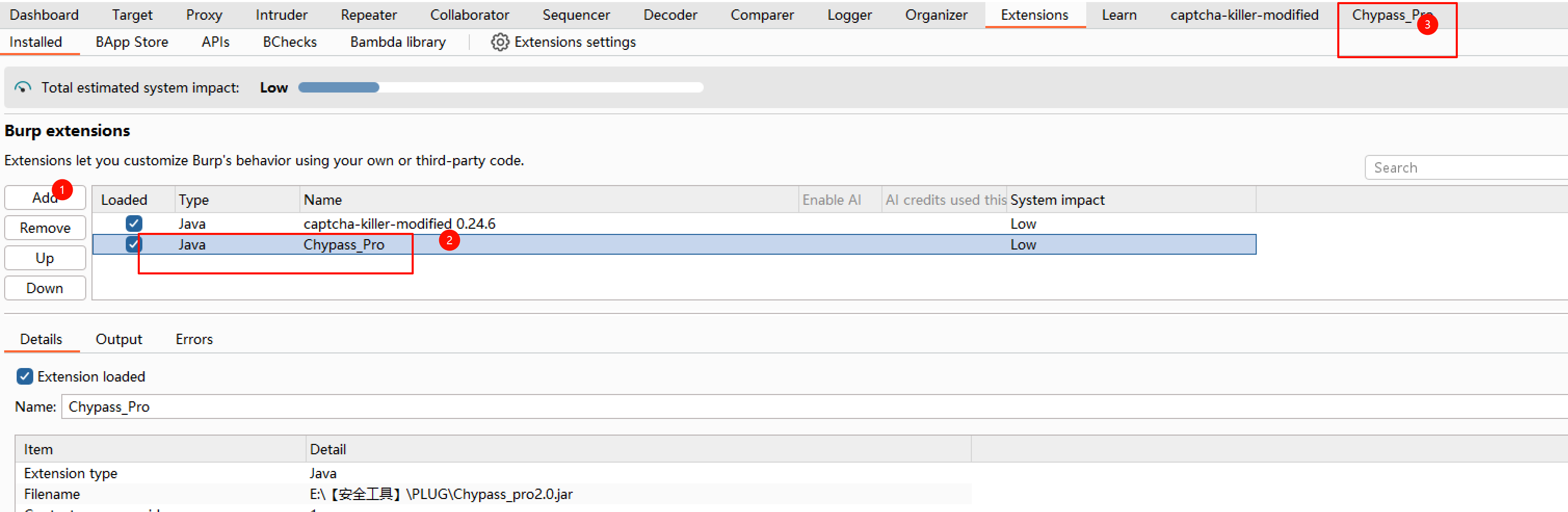
Task: Move extension Down in the list
Action: point(45,288)
